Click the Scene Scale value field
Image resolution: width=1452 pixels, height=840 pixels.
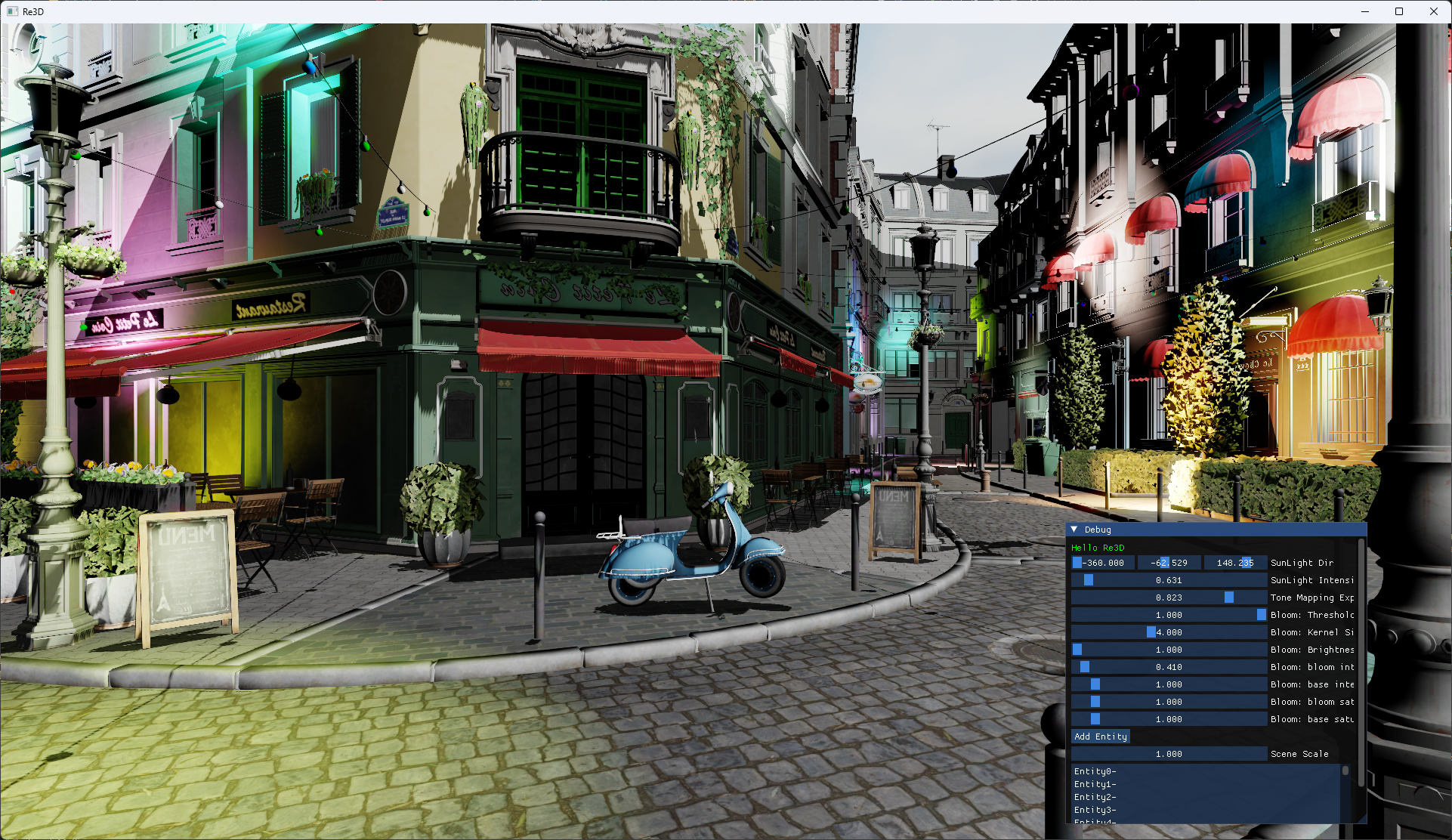1169,754
